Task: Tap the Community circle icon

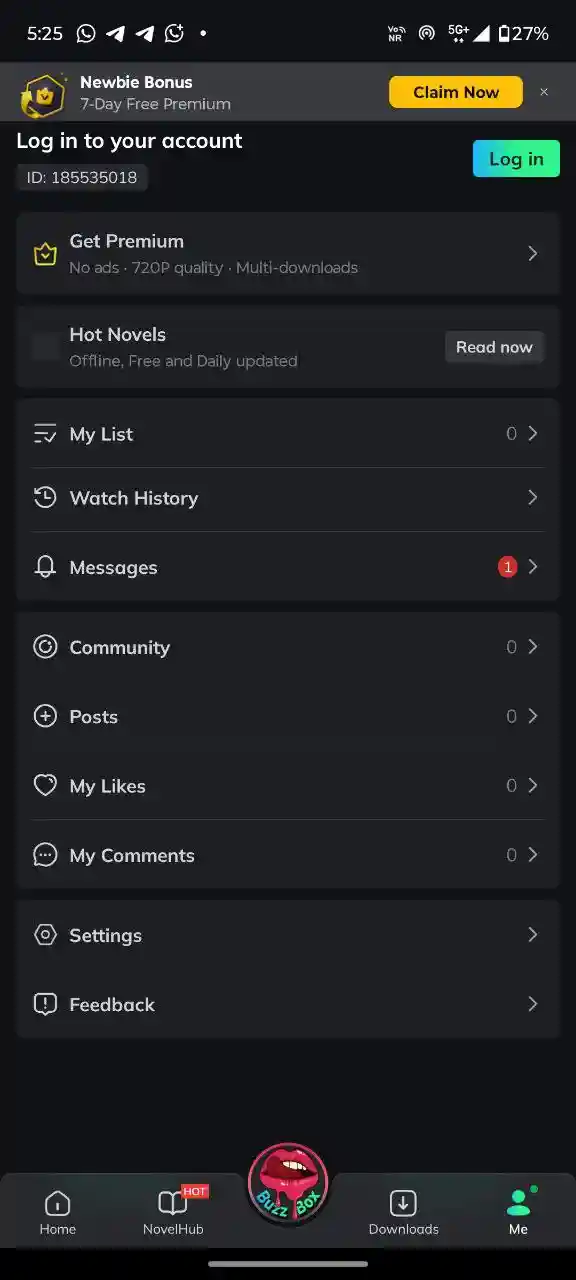Action: 45,647
